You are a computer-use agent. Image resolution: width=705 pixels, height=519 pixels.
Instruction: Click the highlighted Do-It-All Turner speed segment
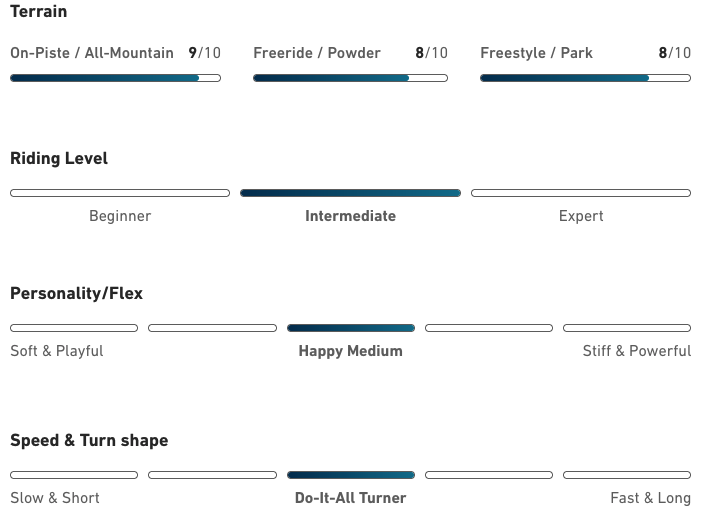click(x=350, y=475)
